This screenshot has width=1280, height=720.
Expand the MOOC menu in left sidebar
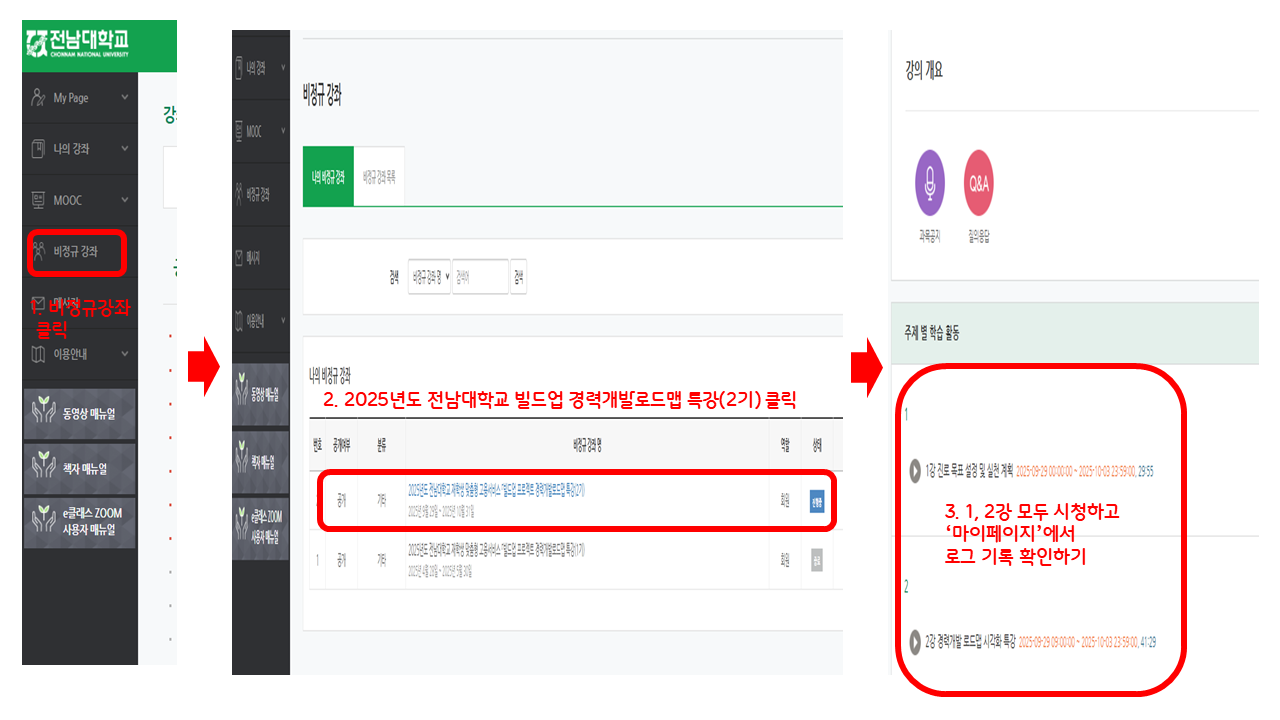(80, 200)
